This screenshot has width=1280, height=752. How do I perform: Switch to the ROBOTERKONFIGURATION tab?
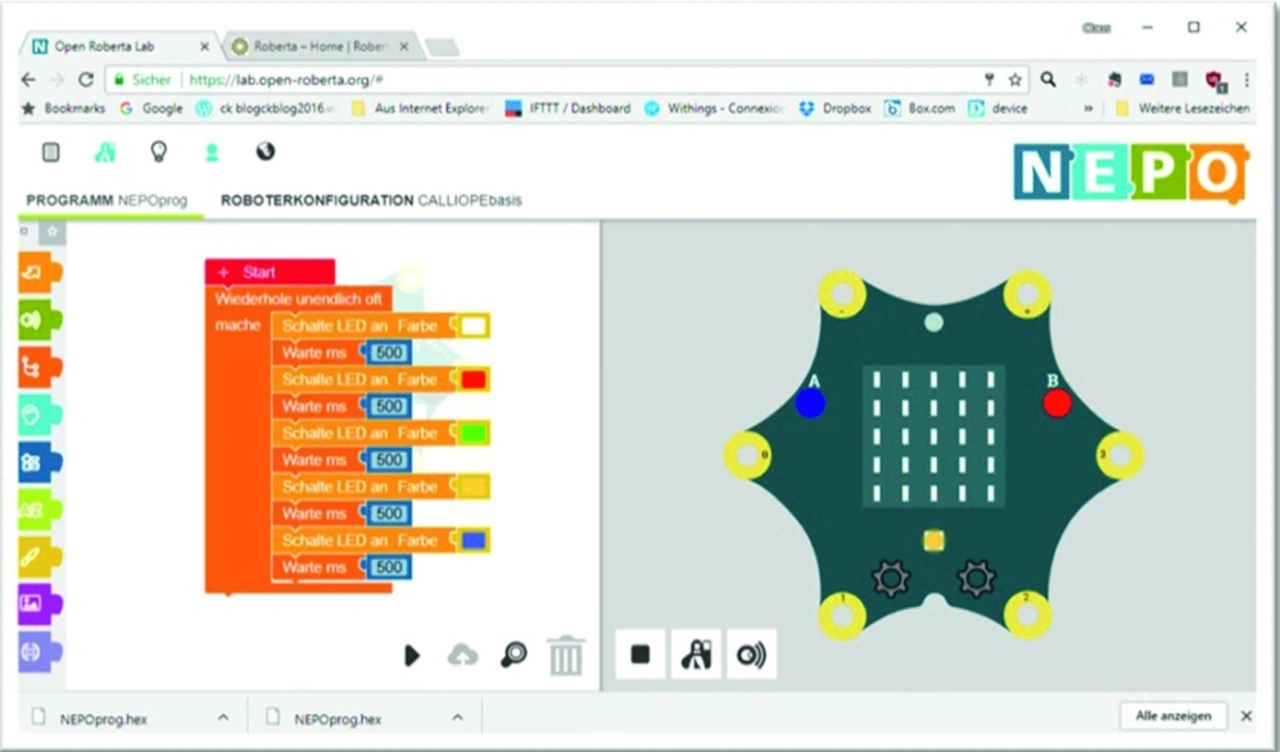pyautogui.click(x=371, y=200)
